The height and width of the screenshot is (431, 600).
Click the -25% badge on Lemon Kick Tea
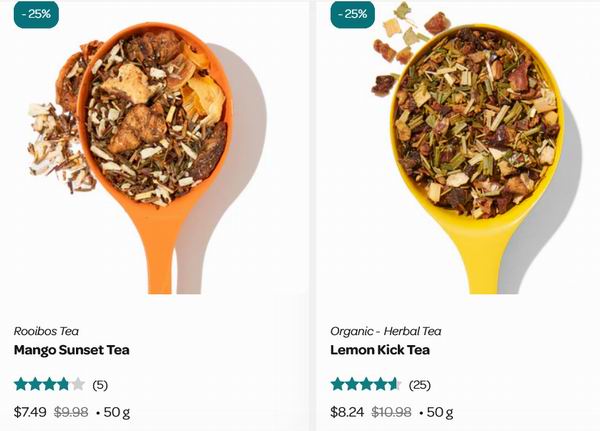[x=353, y=14]
